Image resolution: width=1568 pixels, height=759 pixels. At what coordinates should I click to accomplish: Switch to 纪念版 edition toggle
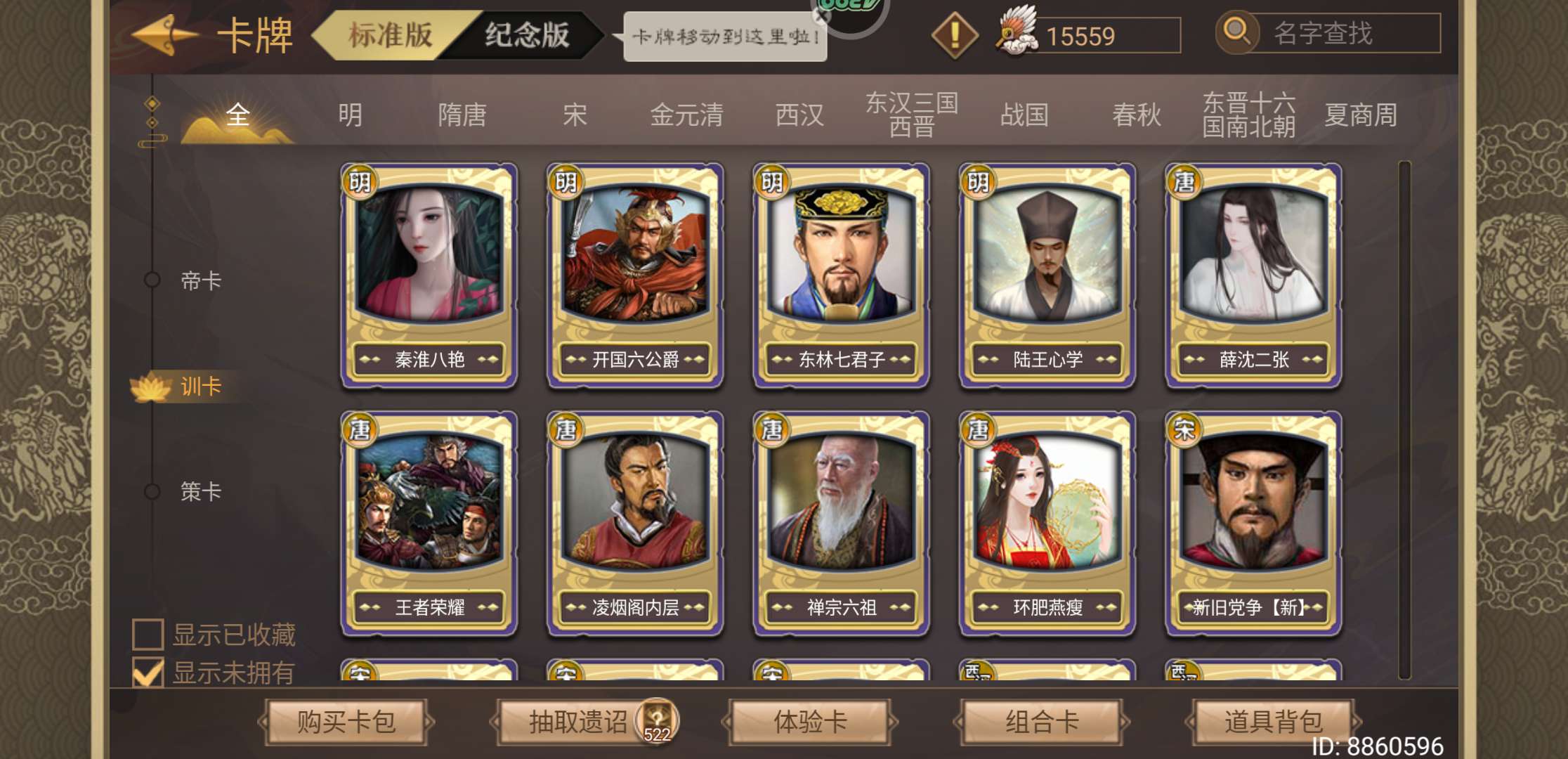point(527,35)
